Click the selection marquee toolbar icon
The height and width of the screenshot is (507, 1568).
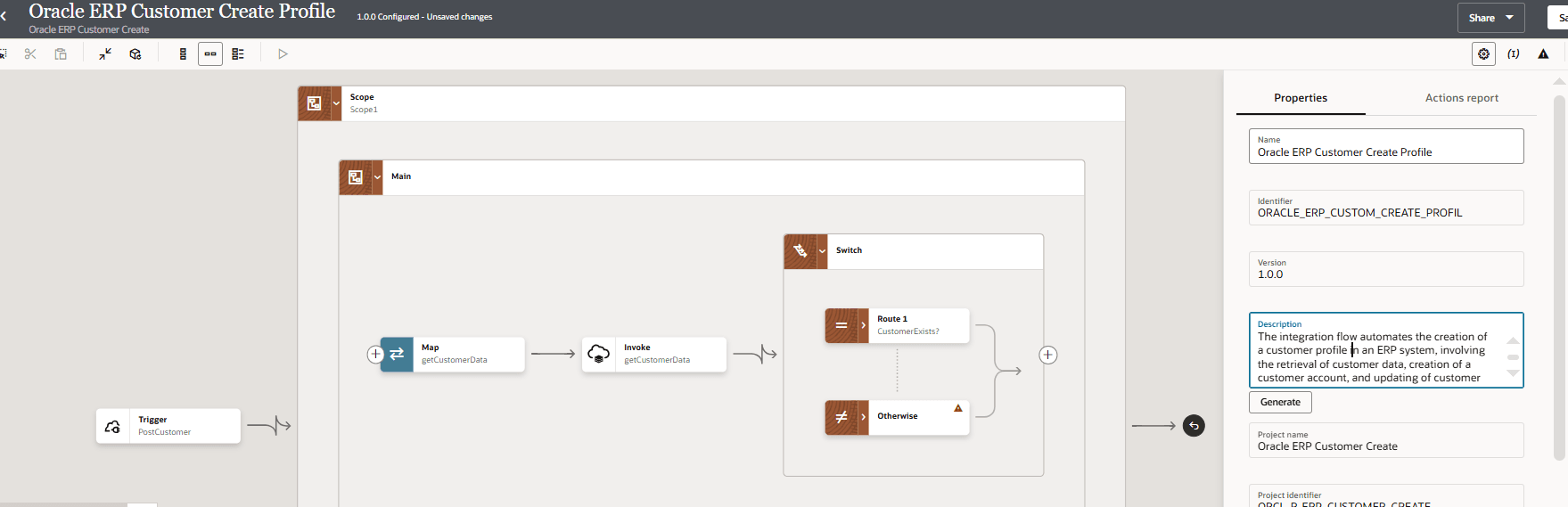tap(3, 54)
